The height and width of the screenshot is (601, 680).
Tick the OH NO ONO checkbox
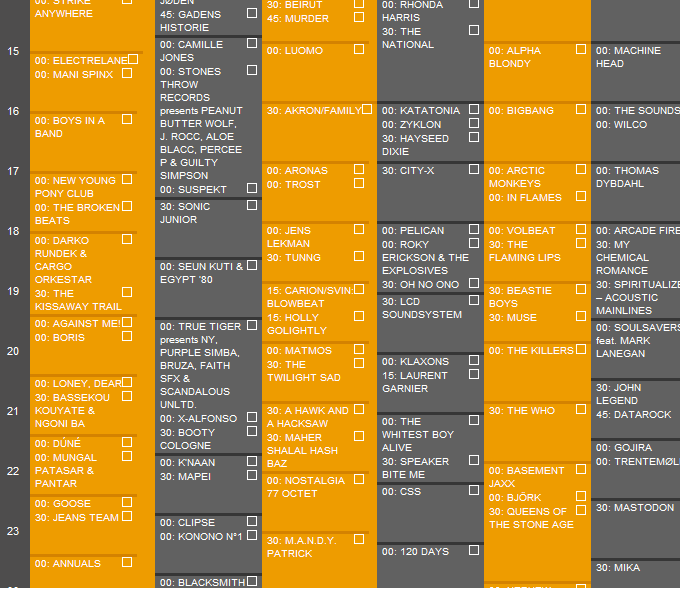coord(474,283)
